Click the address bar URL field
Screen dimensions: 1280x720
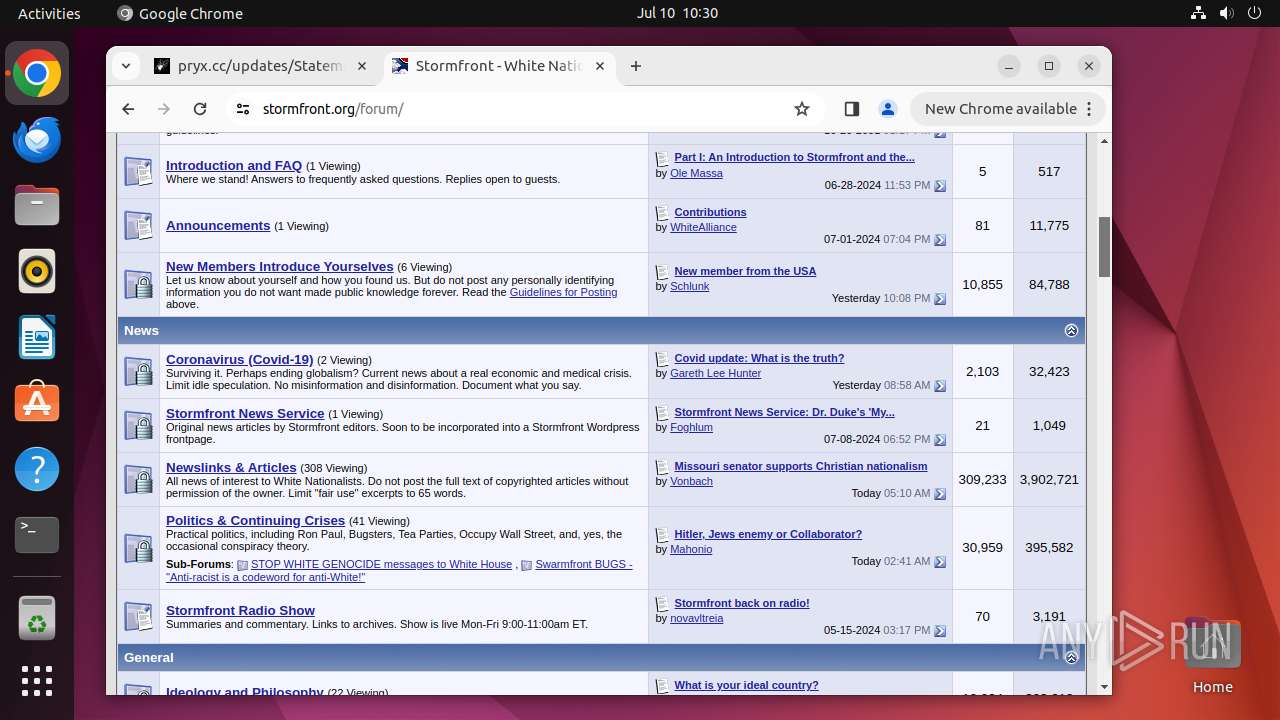click(x=520, y=109)
